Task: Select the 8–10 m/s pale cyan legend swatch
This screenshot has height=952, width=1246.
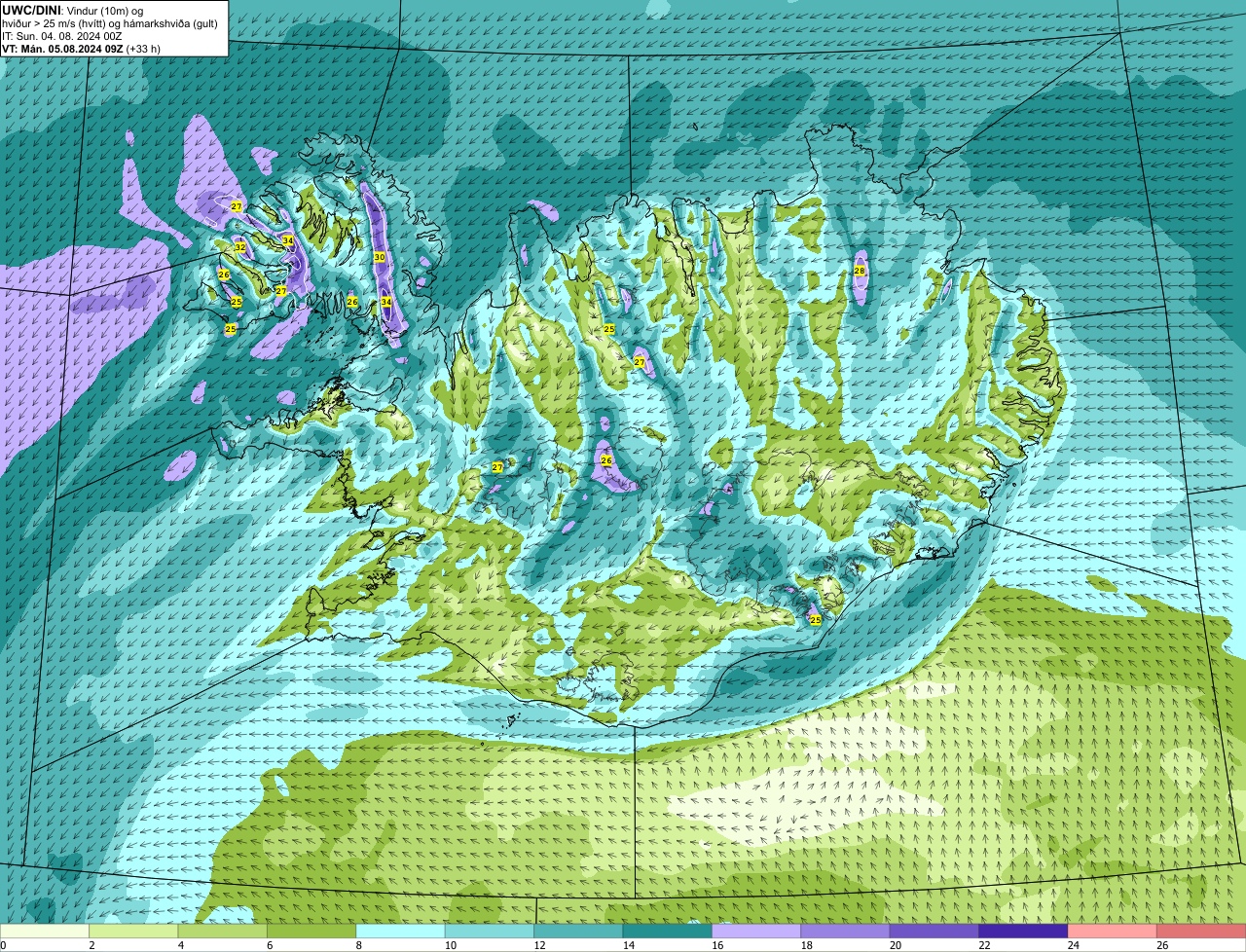Action: 401,931
